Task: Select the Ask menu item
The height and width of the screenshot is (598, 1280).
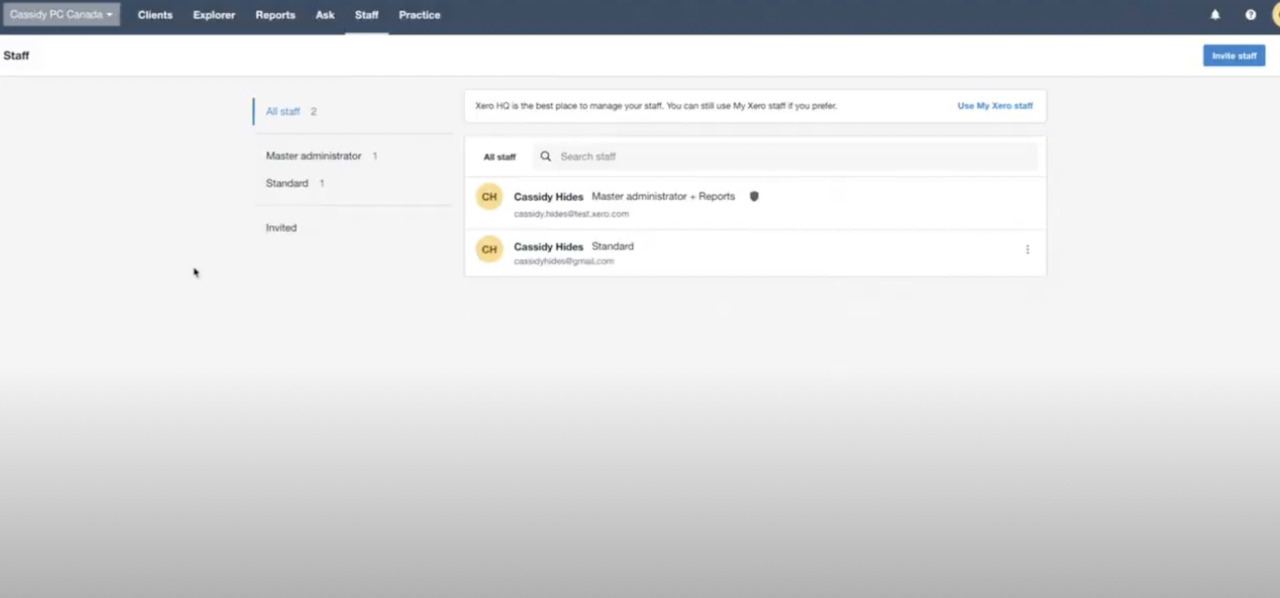Action: tap(325, 15)
